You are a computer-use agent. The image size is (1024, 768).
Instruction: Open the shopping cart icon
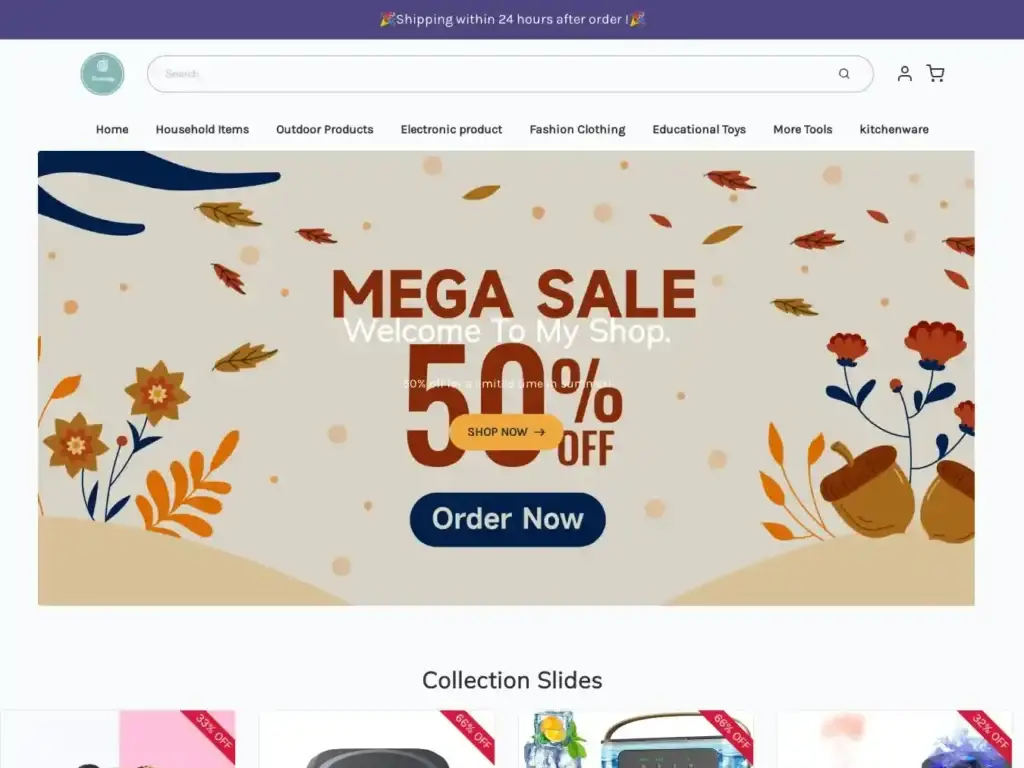[935, 74]
